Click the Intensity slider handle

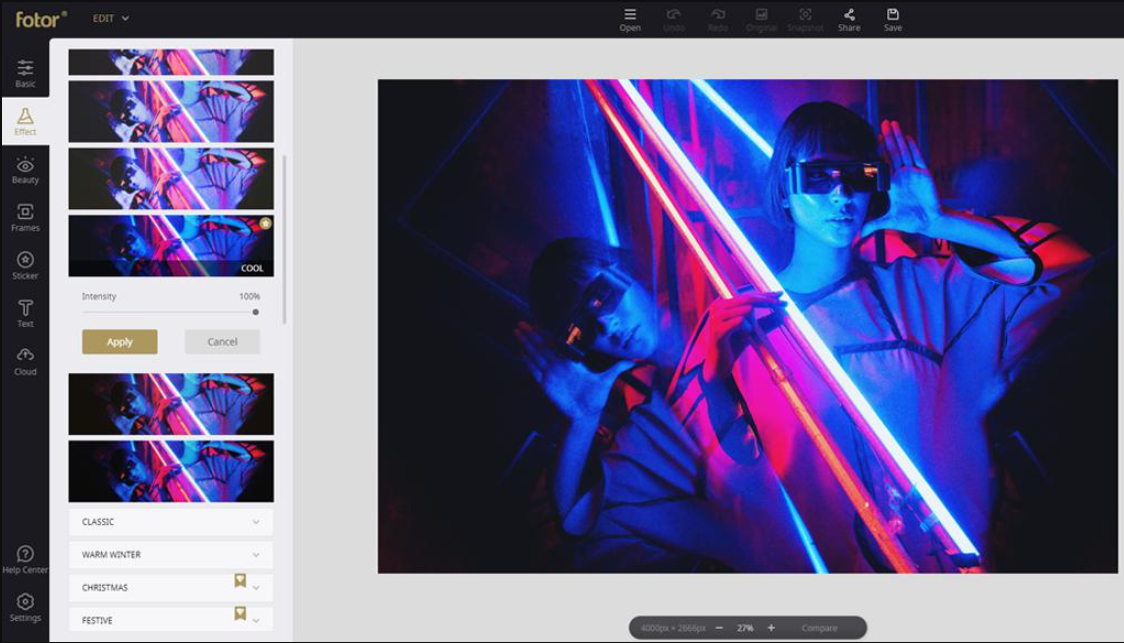coord(256,312)
